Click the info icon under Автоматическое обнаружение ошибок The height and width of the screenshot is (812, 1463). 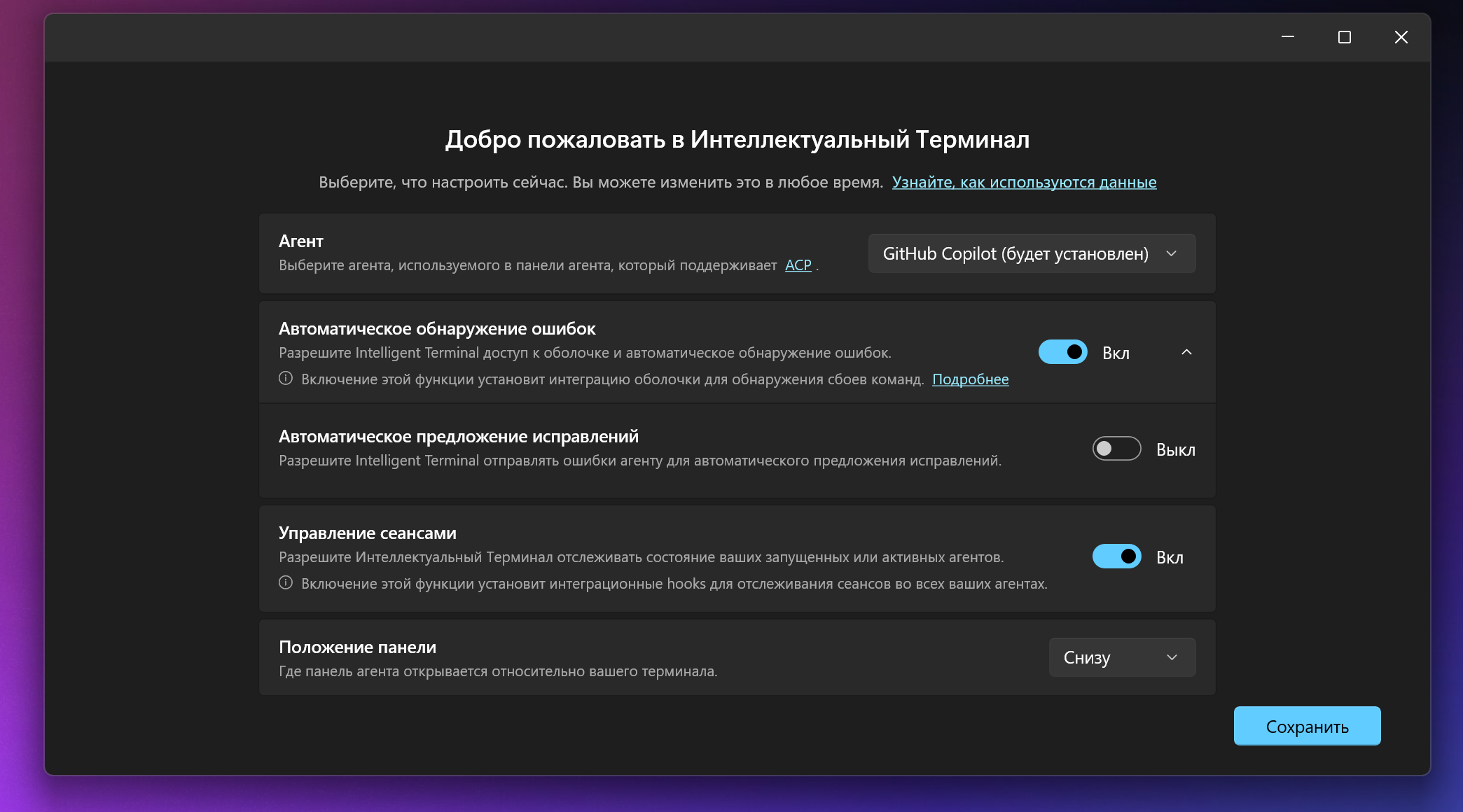point(286,379)
